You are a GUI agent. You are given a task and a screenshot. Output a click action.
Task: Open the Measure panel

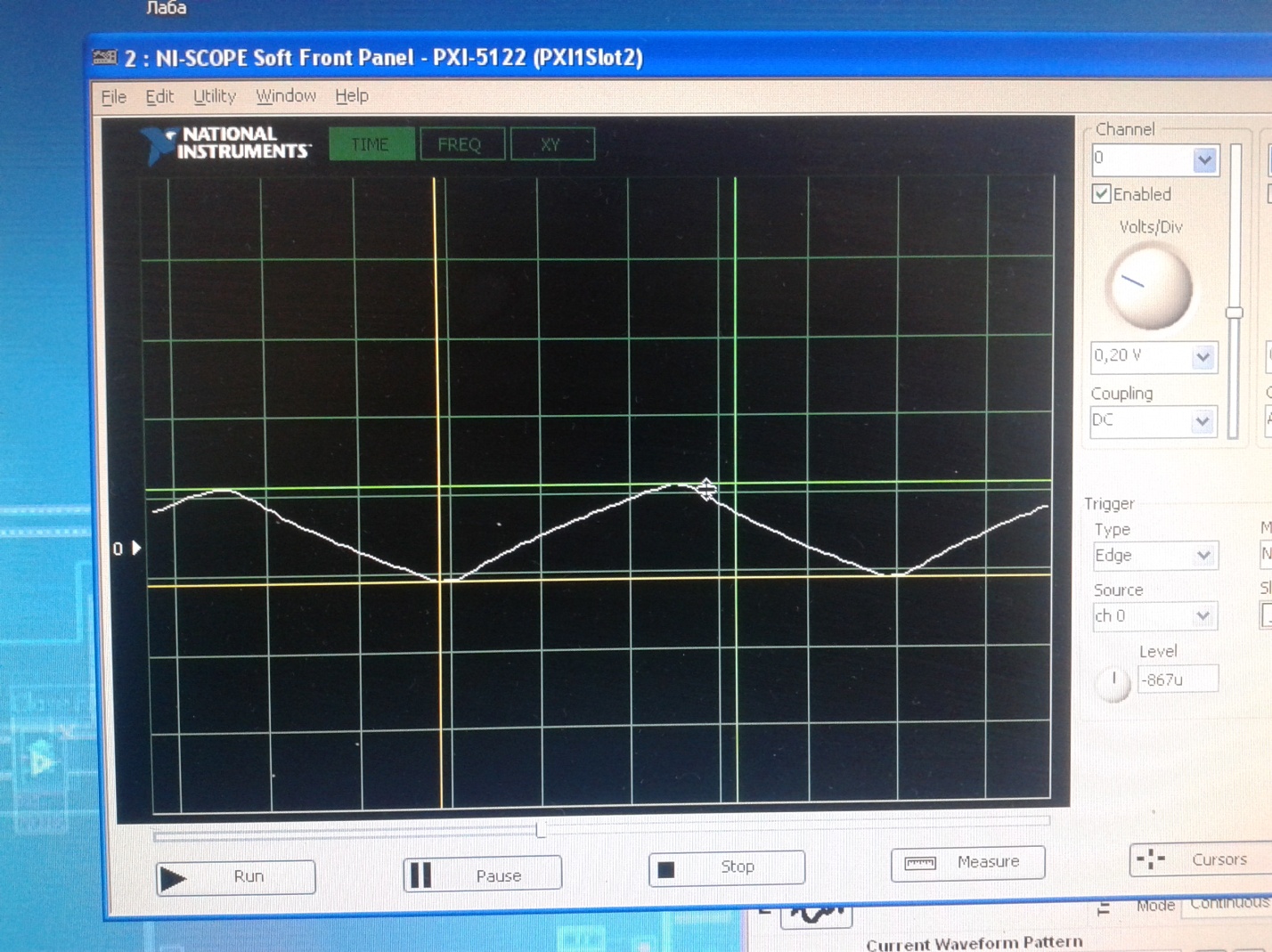point(967,863)
